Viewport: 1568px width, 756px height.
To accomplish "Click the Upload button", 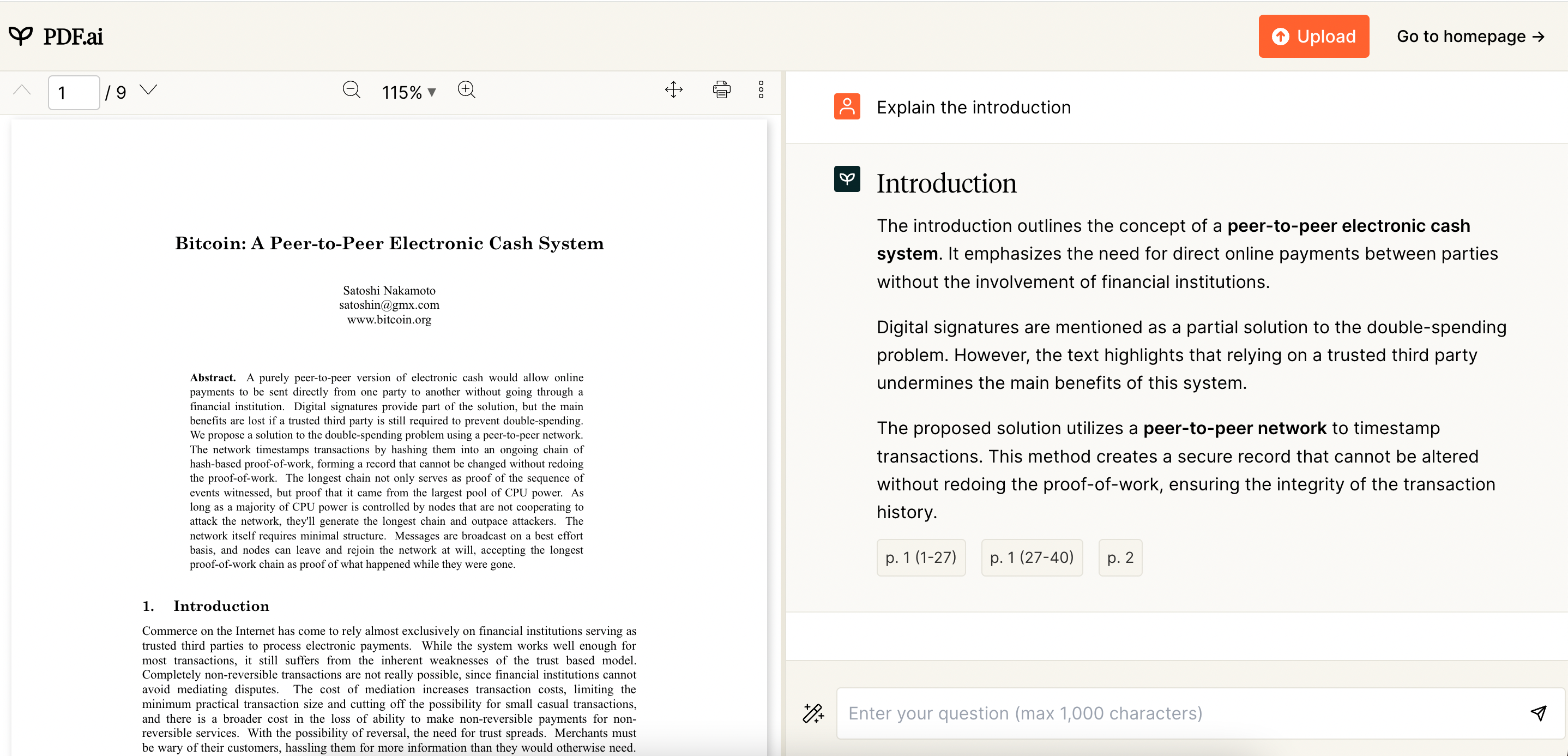I will 1313,36.
